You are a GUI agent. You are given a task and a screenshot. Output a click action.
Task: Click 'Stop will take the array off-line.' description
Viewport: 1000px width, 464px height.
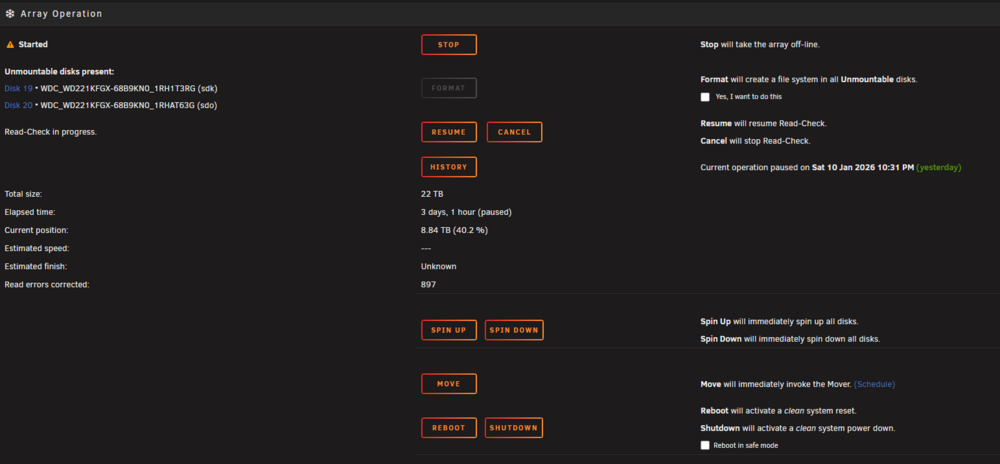point(760,45)
